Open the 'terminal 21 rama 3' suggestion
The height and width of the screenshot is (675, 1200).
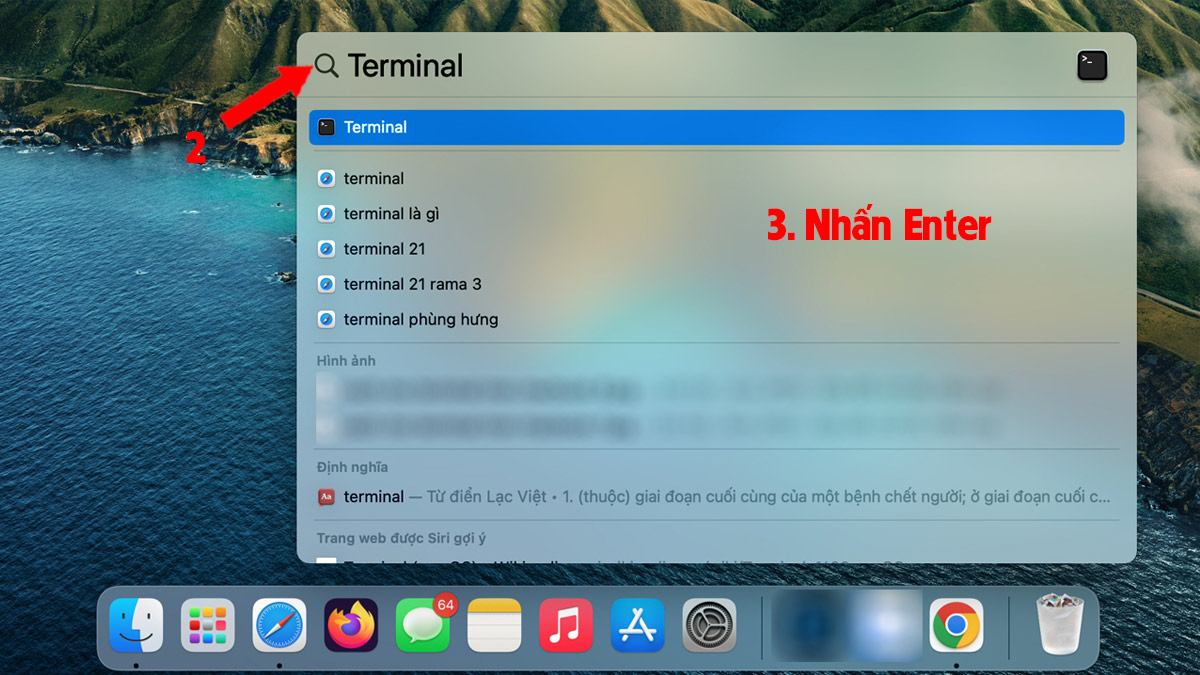(x=411, y=283)
